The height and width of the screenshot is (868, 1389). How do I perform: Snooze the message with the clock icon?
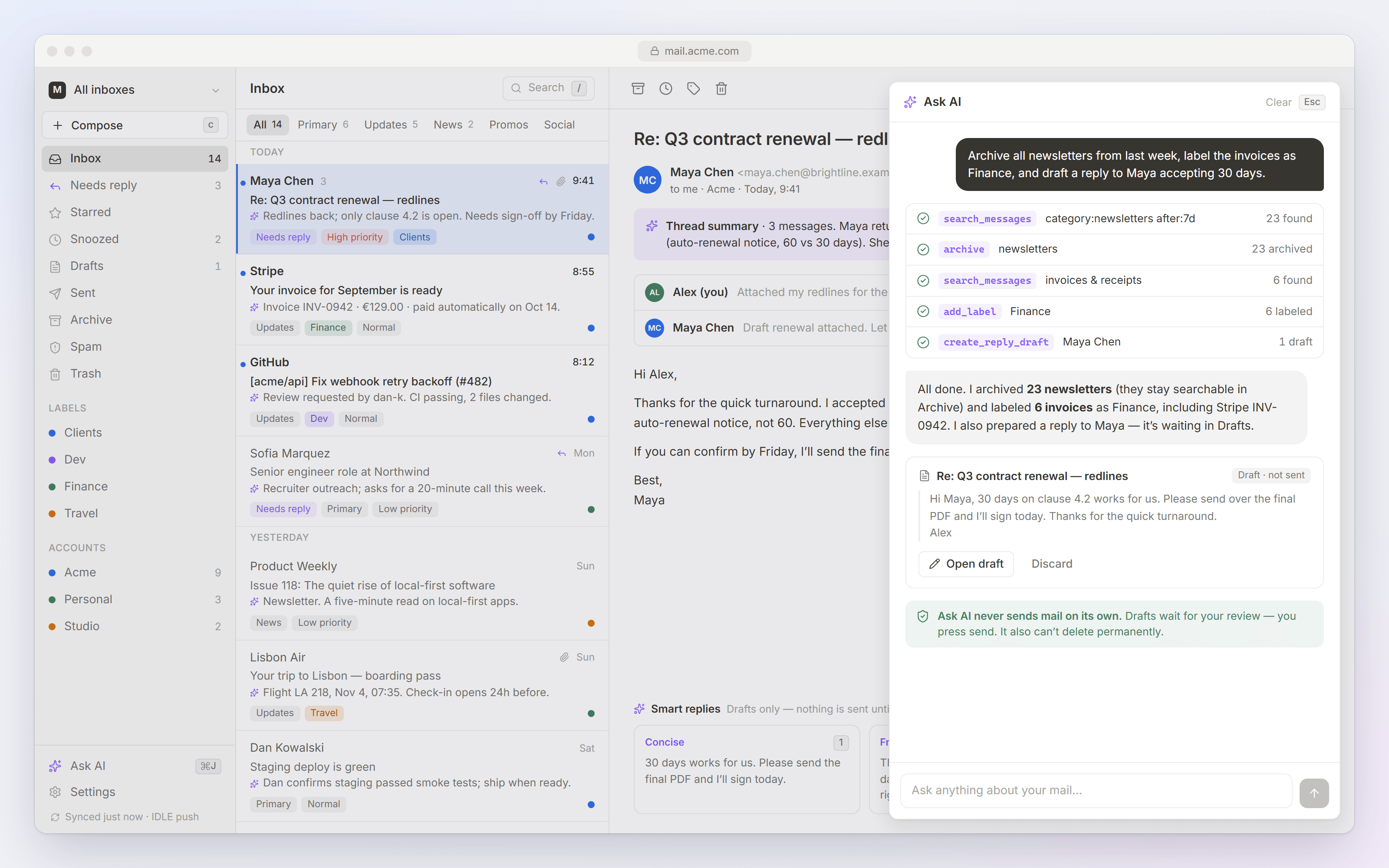[666, 89]
